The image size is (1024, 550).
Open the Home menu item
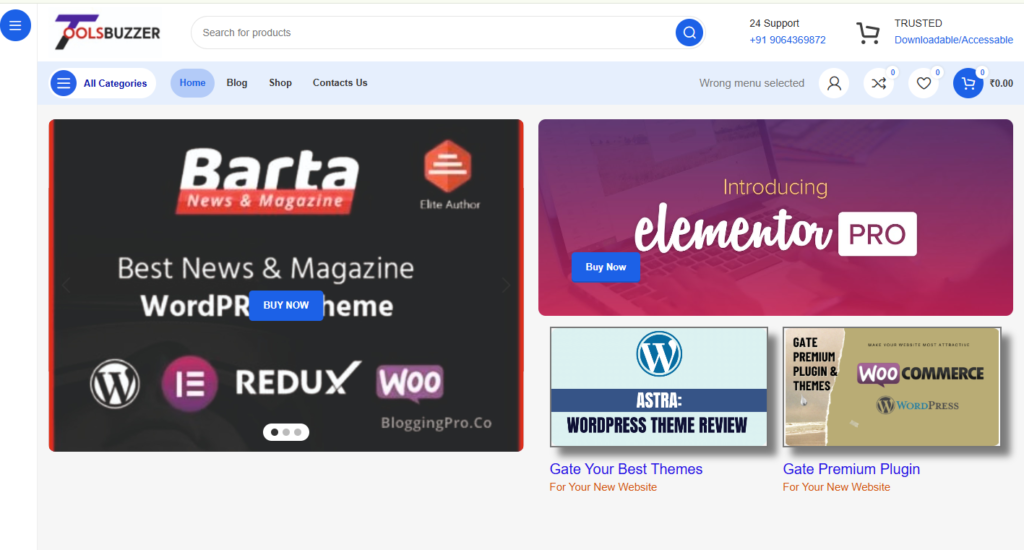click(193, 83)
